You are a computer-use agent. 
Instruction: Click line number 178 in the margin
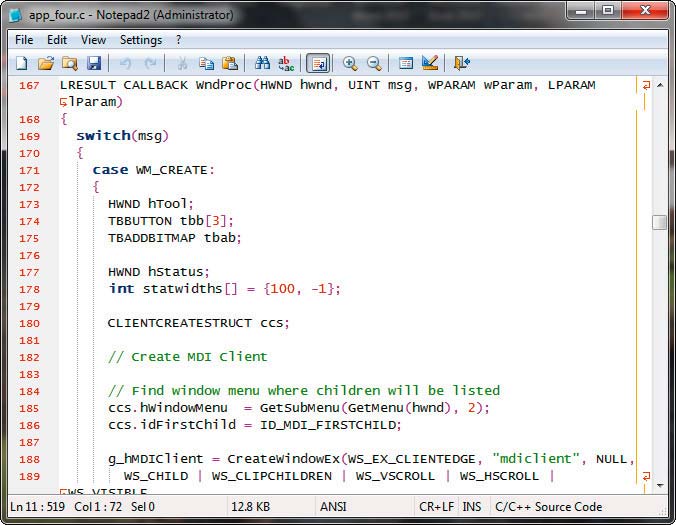(x=29, y=289)
